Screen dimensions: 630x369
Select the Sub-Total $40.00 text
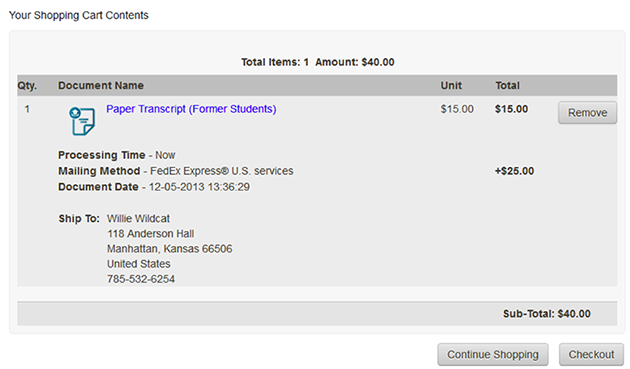tap(547, 314)
